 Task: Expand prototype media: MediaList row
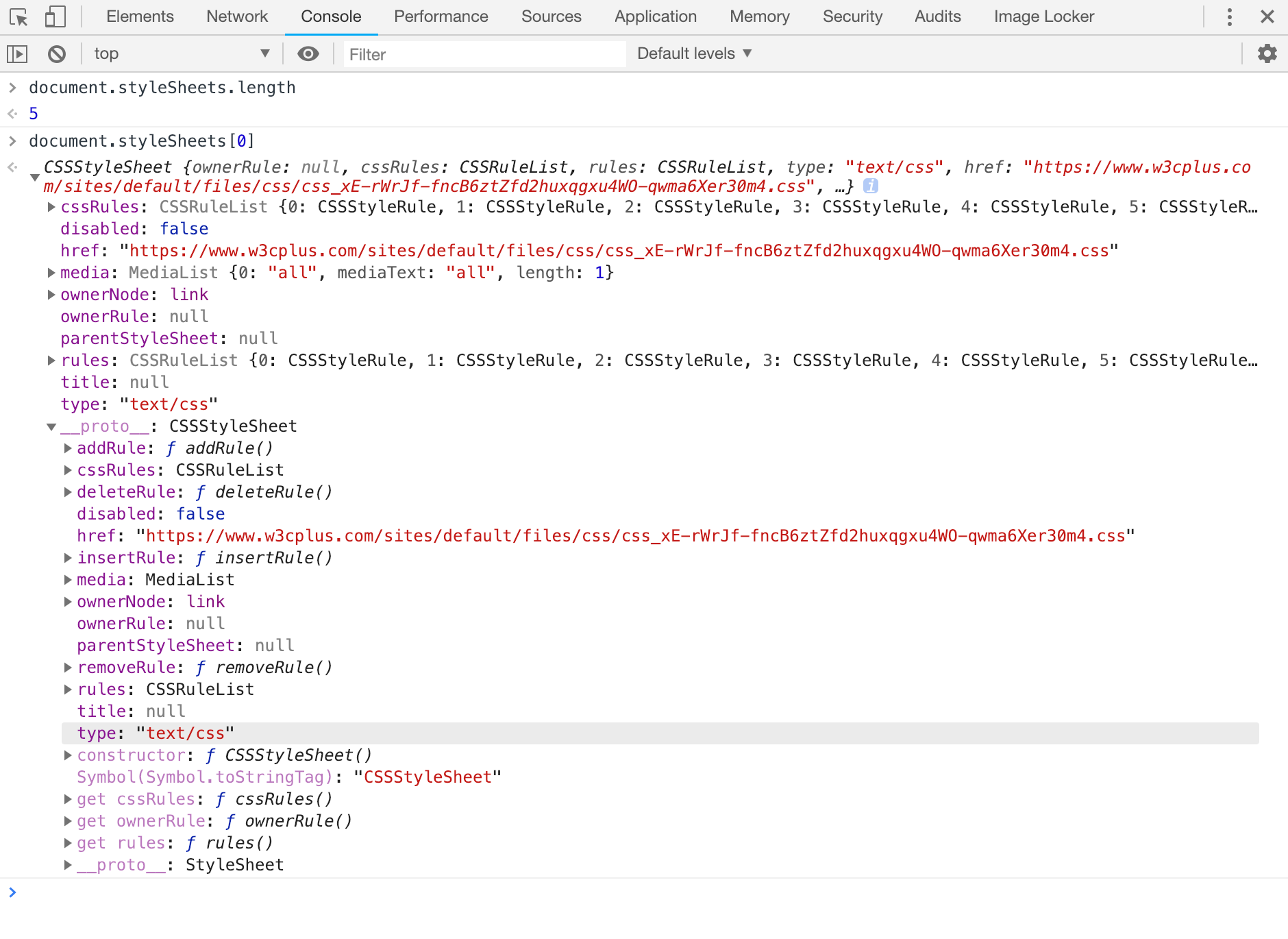point(68,580)
